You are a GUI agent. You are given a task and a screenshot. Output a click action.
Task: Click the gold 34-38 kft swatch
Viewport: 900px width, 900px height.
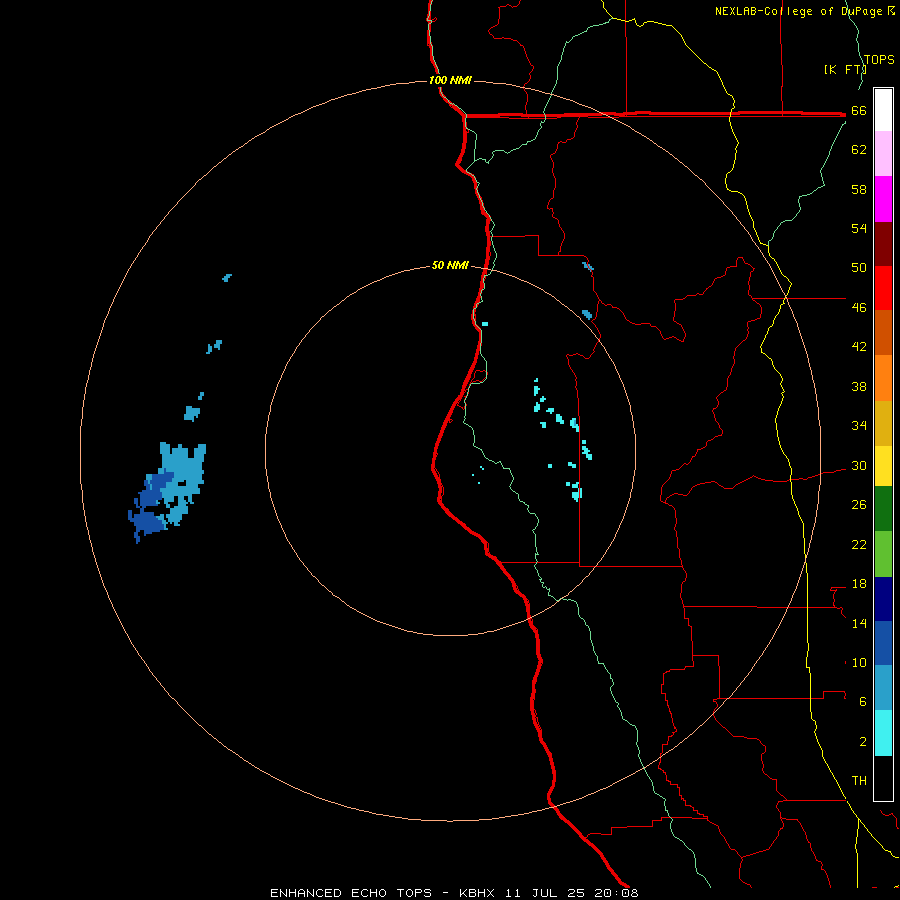point(883,423)
